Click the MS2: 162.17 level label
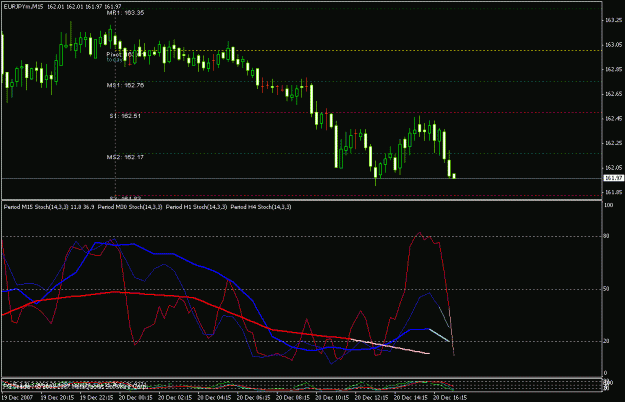The width and height of the screenshot is (625, 402). pos(125,157)
